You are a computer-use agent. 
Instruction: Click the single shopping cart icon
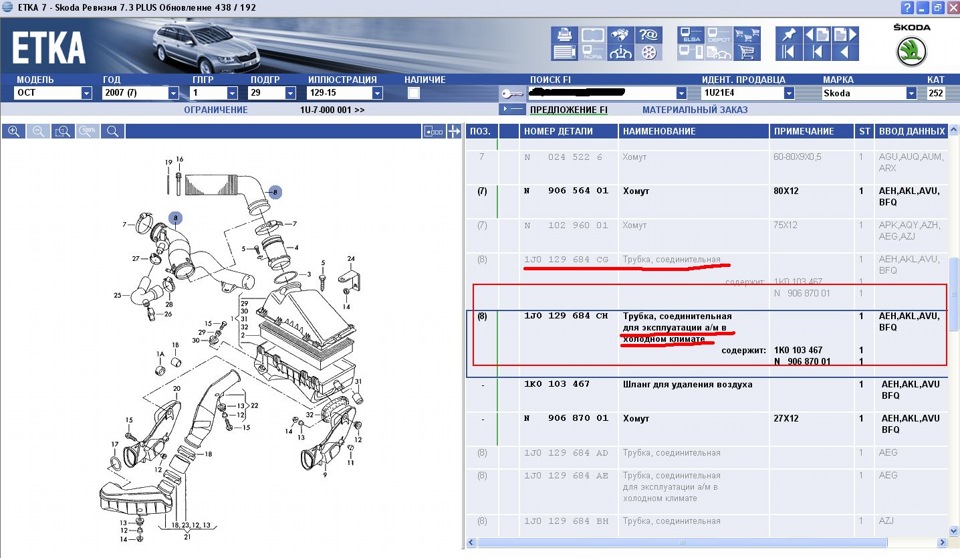[x=747, y=53]
